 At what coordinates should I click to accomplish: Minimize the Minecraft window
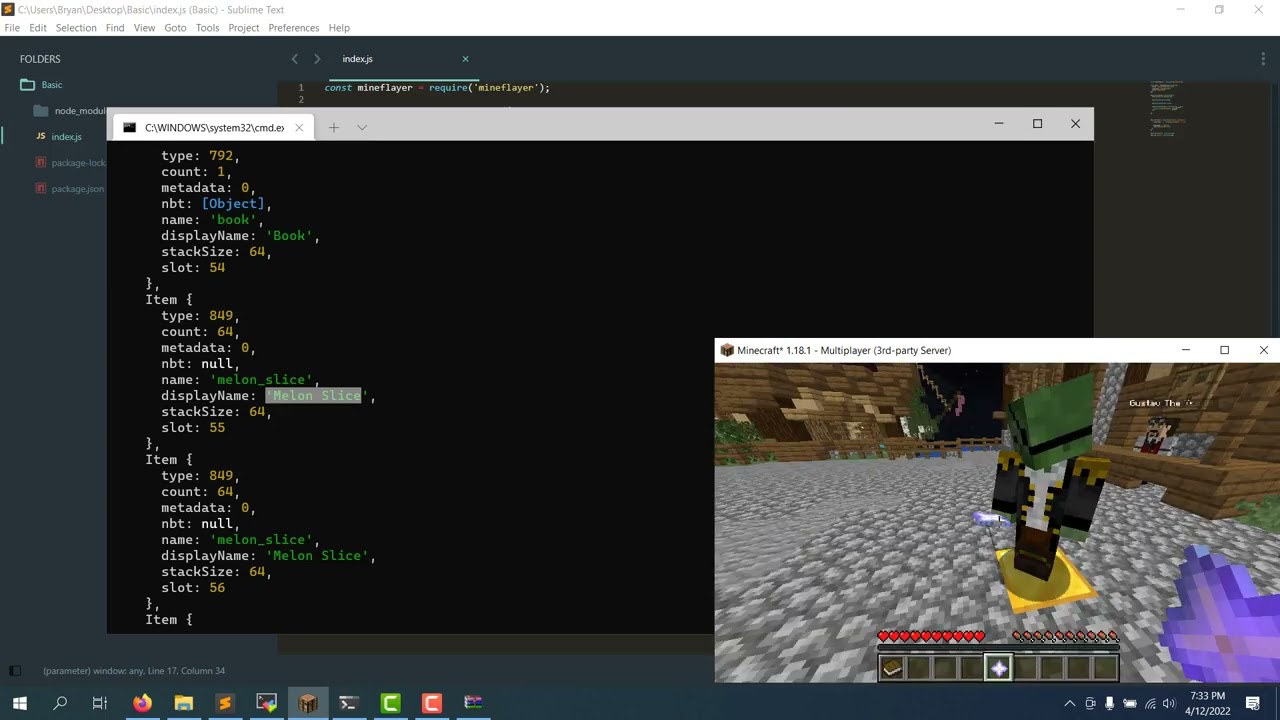(1186, 350)
